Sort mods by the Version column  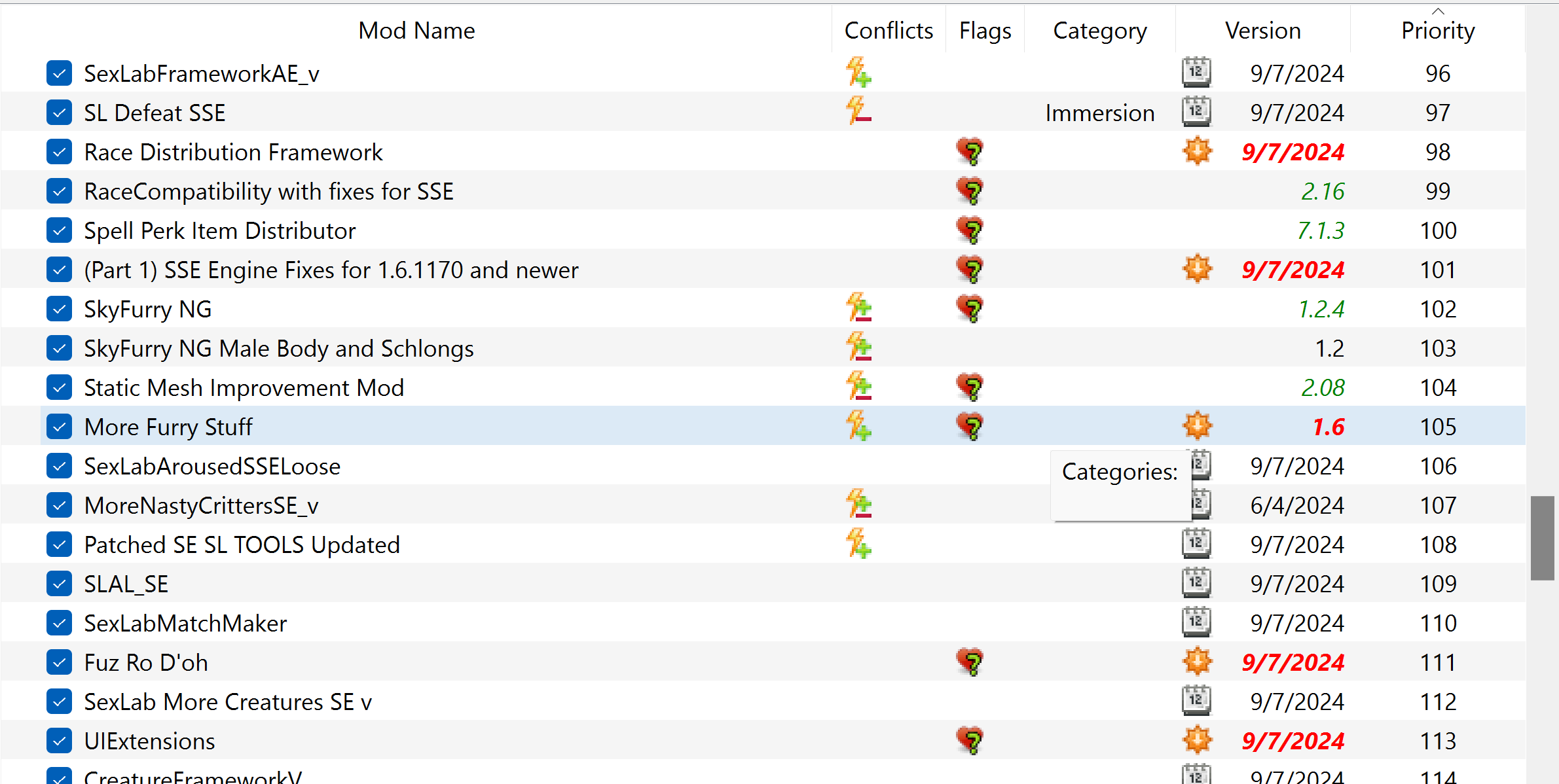point(1262,29)
